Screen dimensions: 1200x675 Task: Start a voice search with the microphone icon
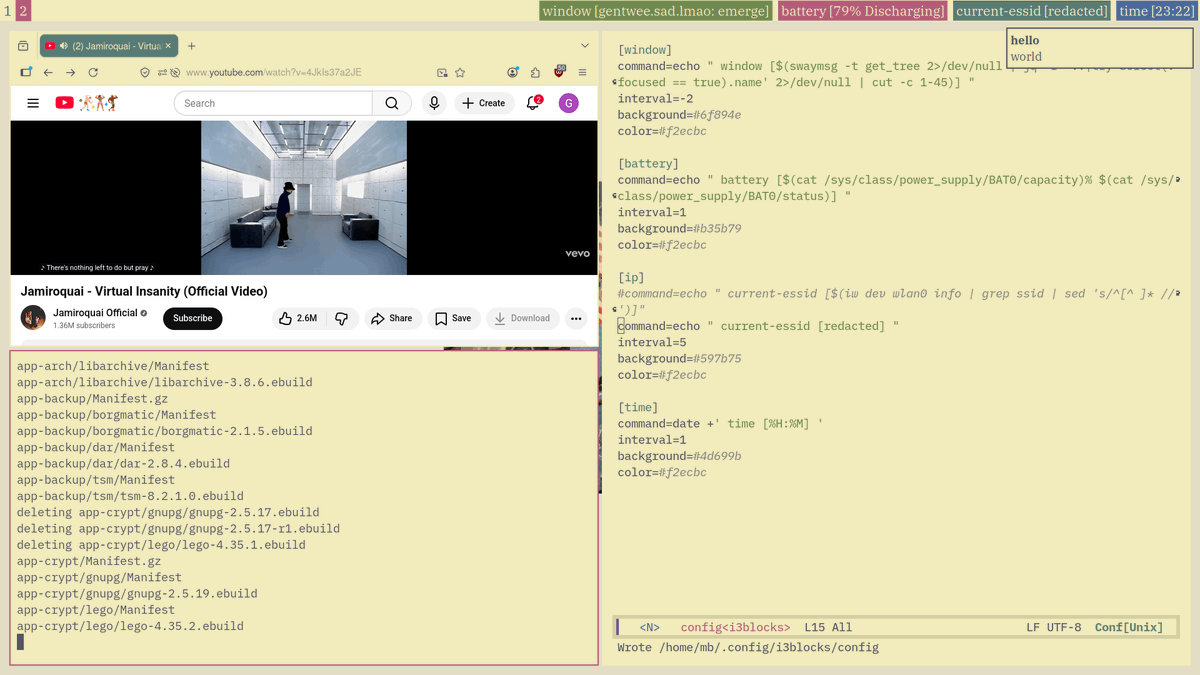(434, 102)
